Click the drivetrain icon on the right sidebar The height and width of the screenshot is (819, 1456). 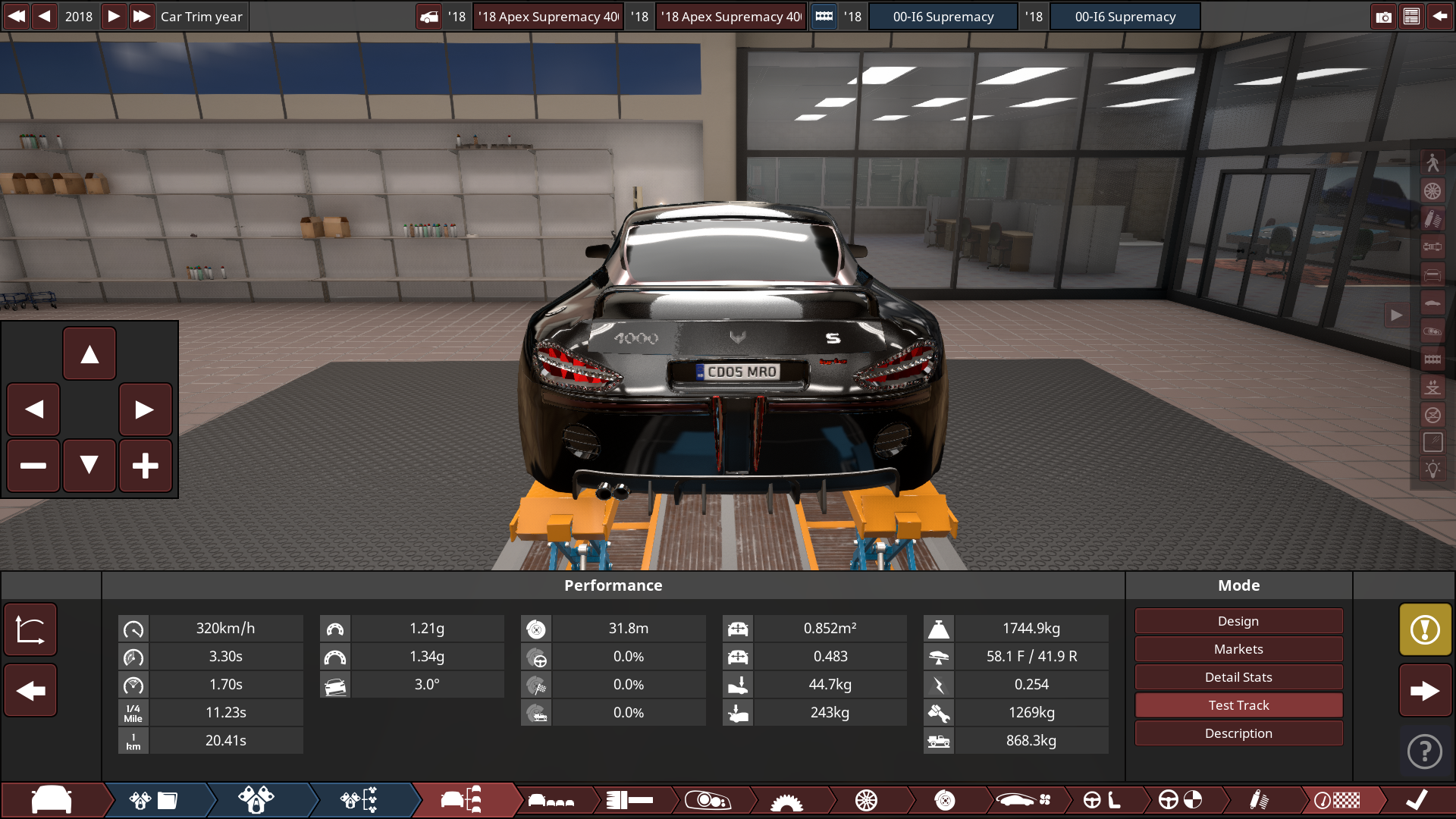[x=1433, y=246]
